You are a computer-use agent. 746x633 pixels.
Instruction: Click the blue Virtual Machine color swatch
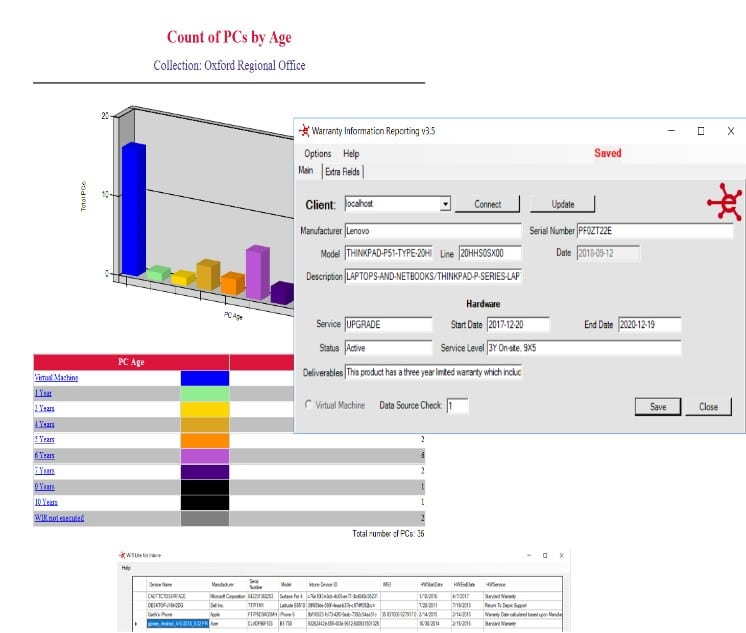pyautogui.click(x=205, y=378)
